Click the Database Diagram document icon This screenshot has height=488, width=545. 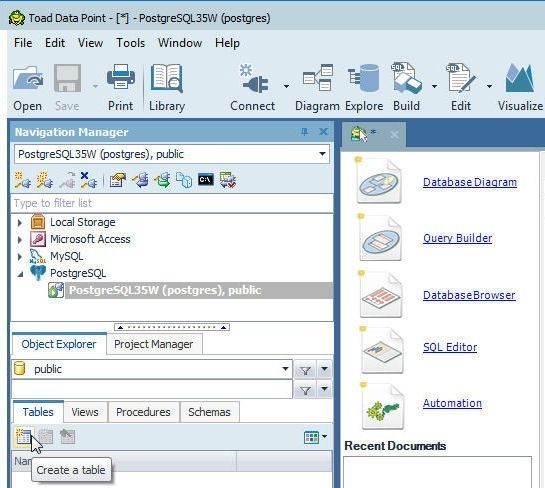point(379,181)
